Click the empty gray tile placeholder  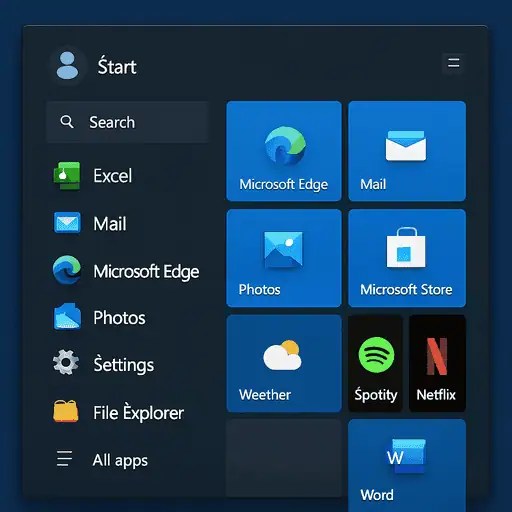coord(284,459)
